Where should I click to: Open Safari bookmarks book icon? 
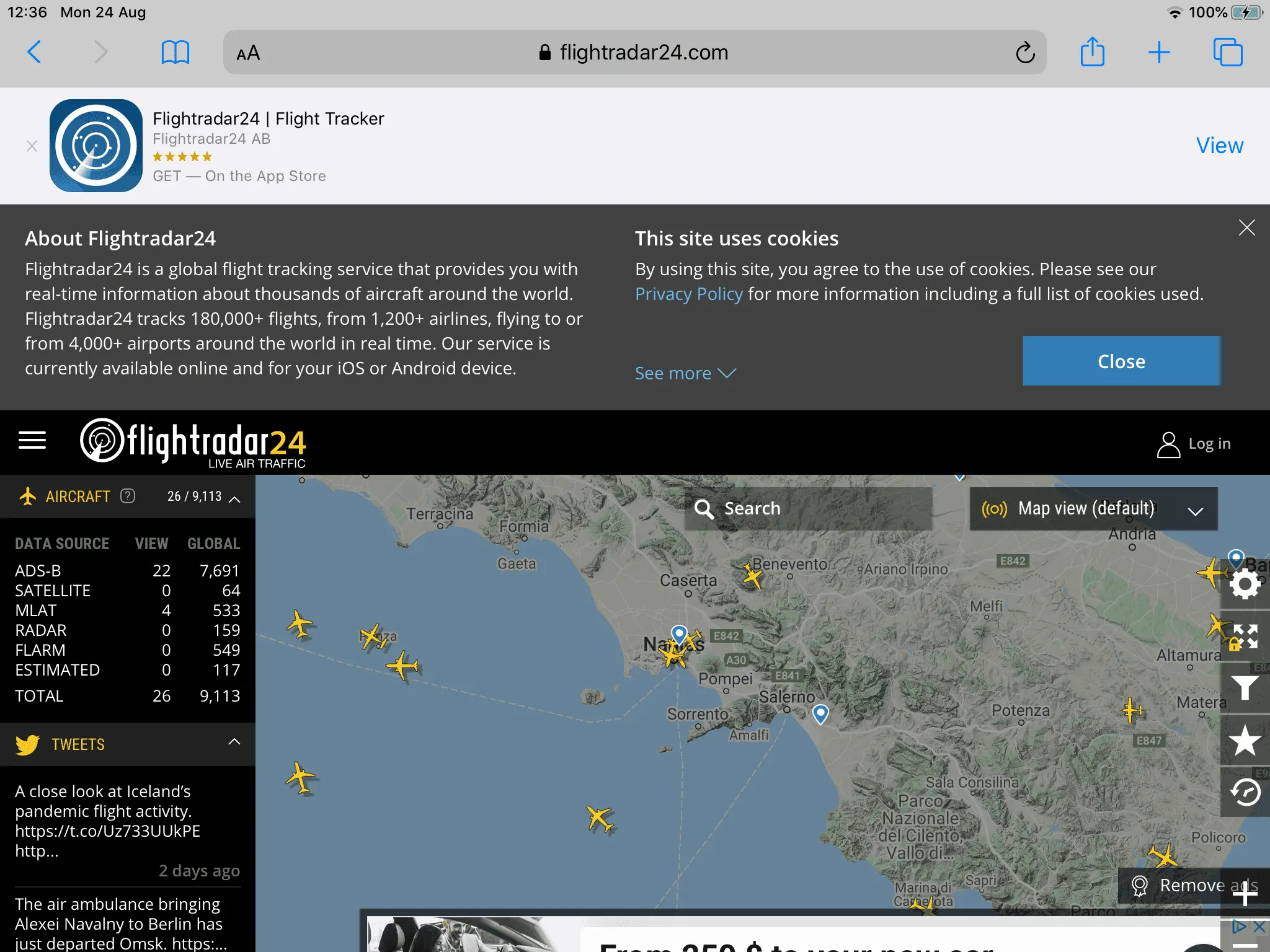coord(175,52)
